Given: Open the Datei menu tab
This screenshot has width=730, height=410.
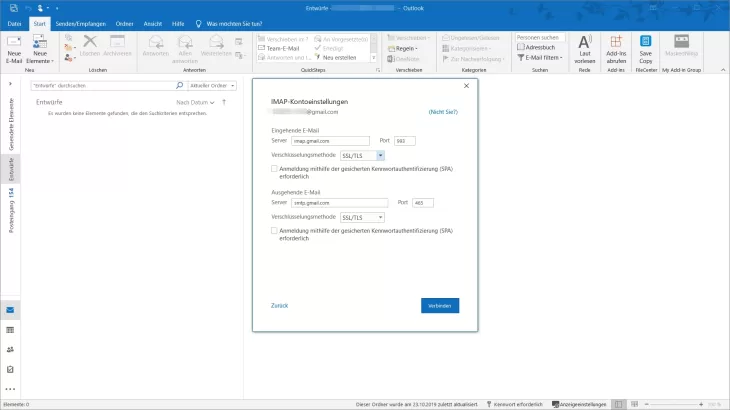Looking at the screenshot, I should (x=15, y=22).
